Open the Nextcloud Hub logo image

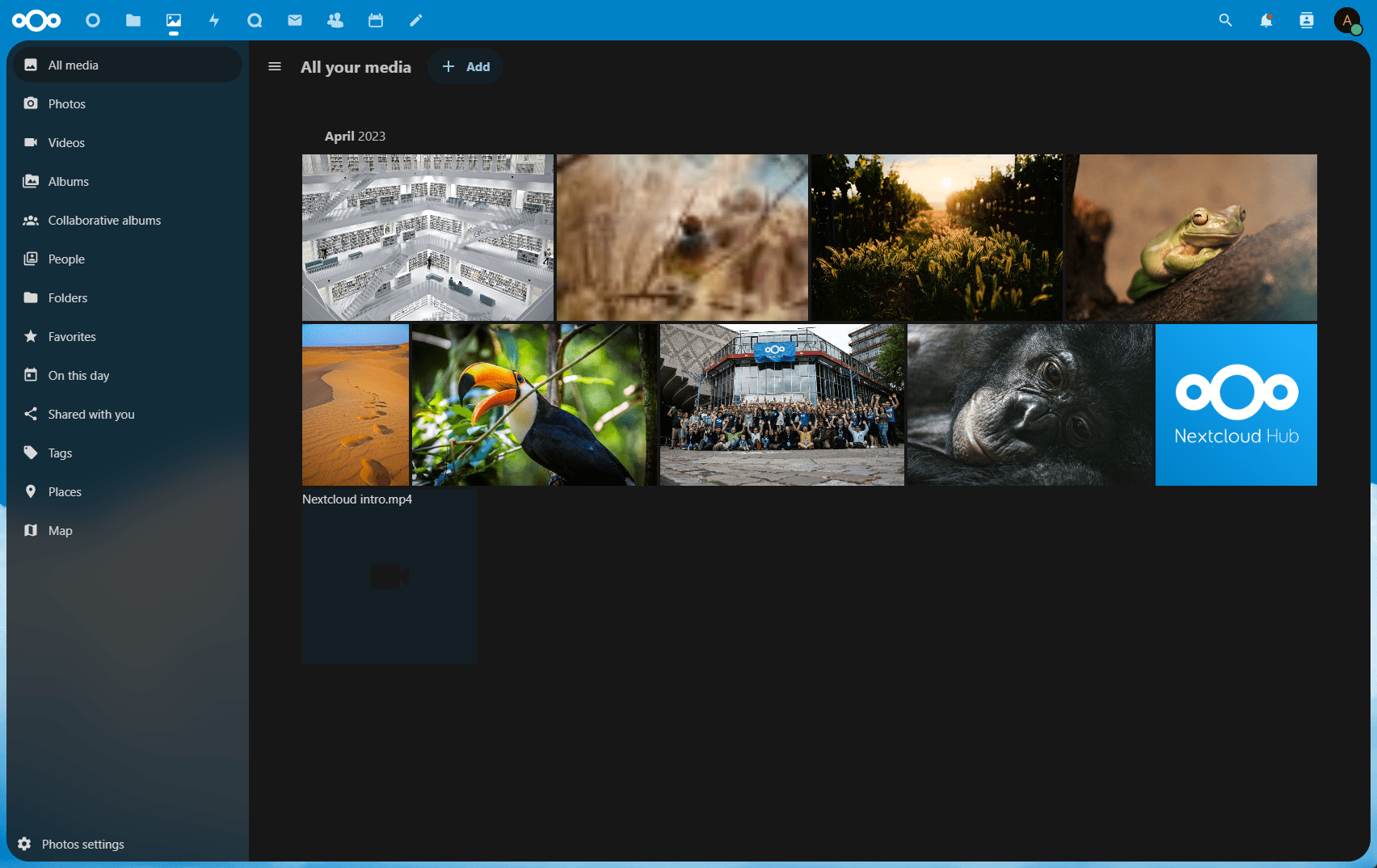(1236, 405)
